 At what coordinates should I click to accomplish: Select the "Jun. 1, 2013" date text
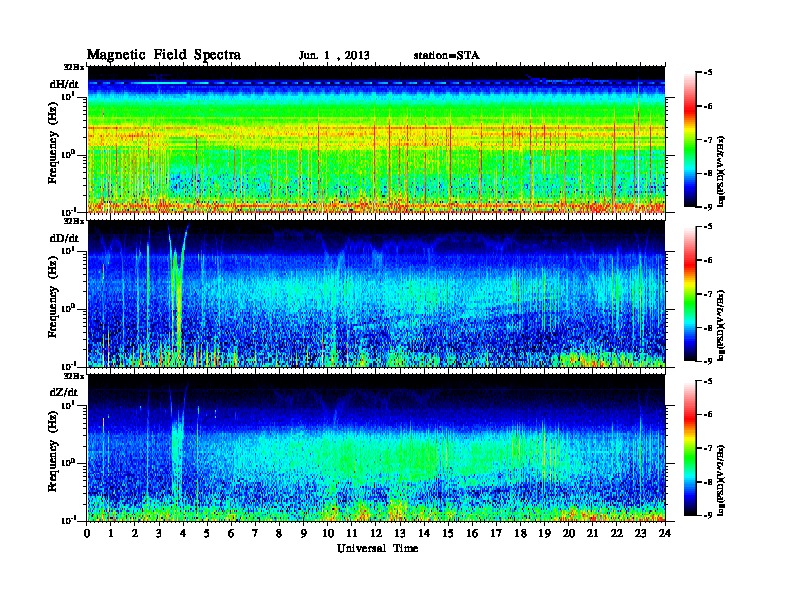point(334,56)
